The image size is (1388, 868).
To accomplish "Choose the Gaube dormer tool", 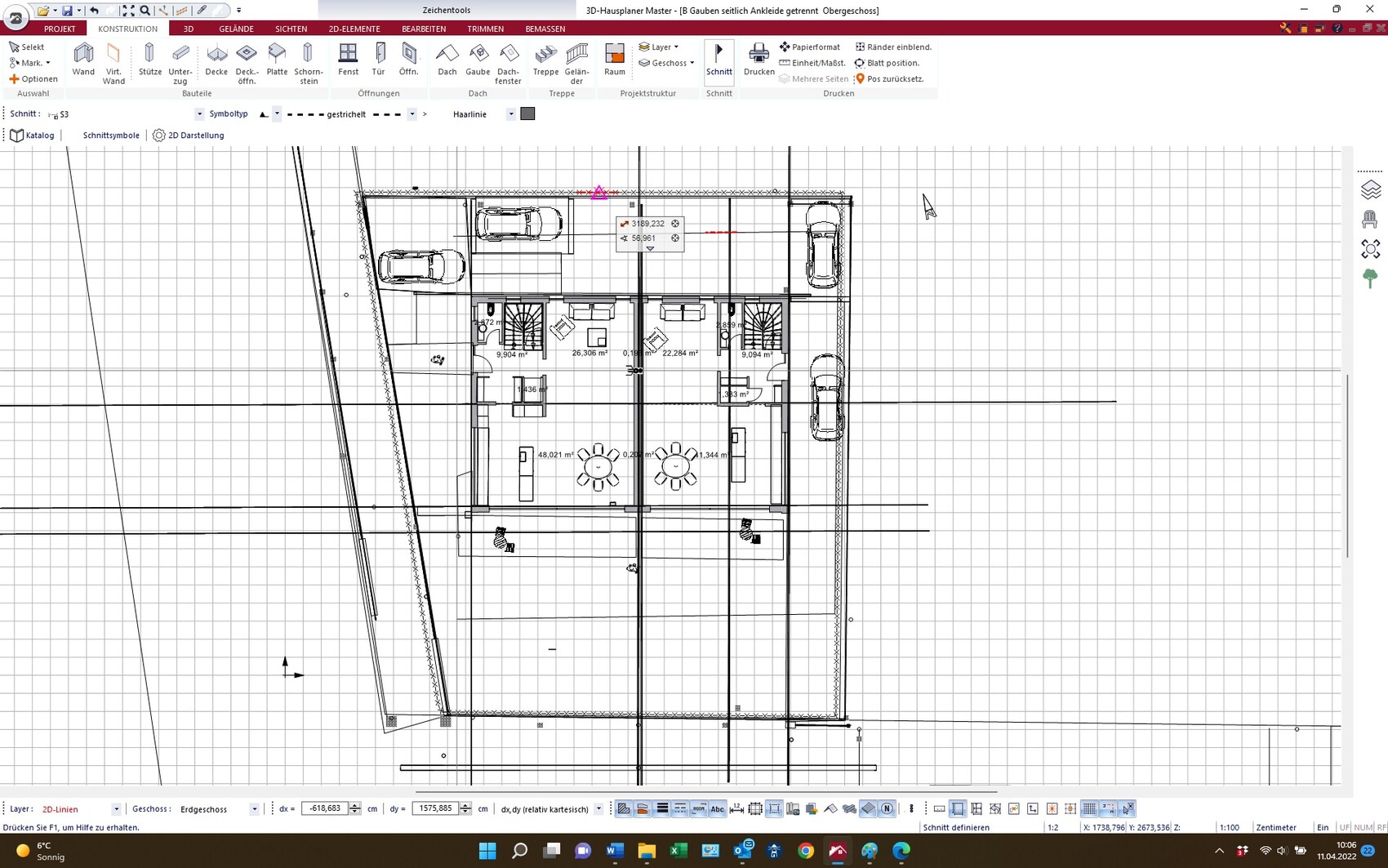I will (x=478, y=60).
